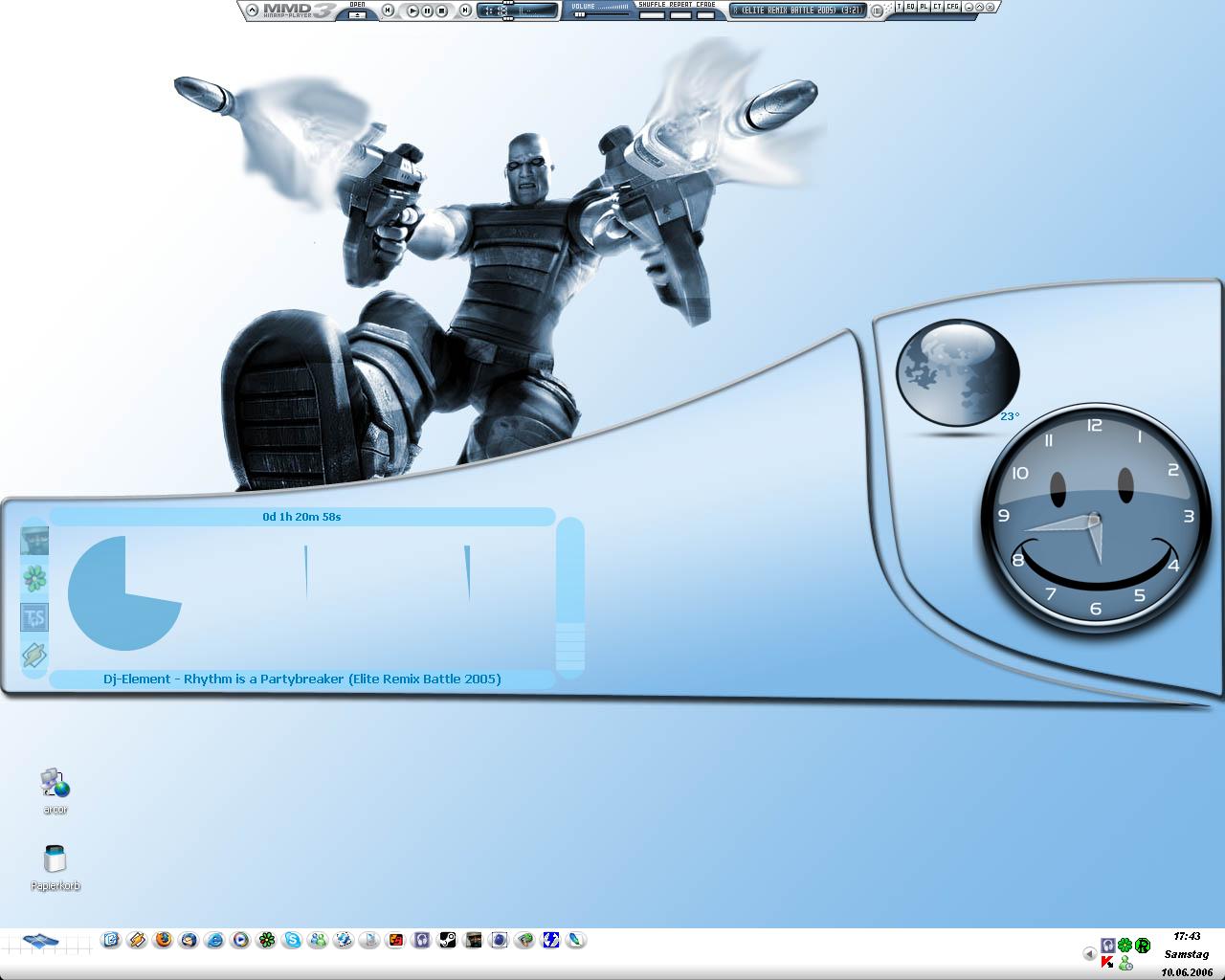Click the headphones icon in the system tray
This screenshot has height=980, width=1225.
pyautogui.click(x=1107, y=946)
